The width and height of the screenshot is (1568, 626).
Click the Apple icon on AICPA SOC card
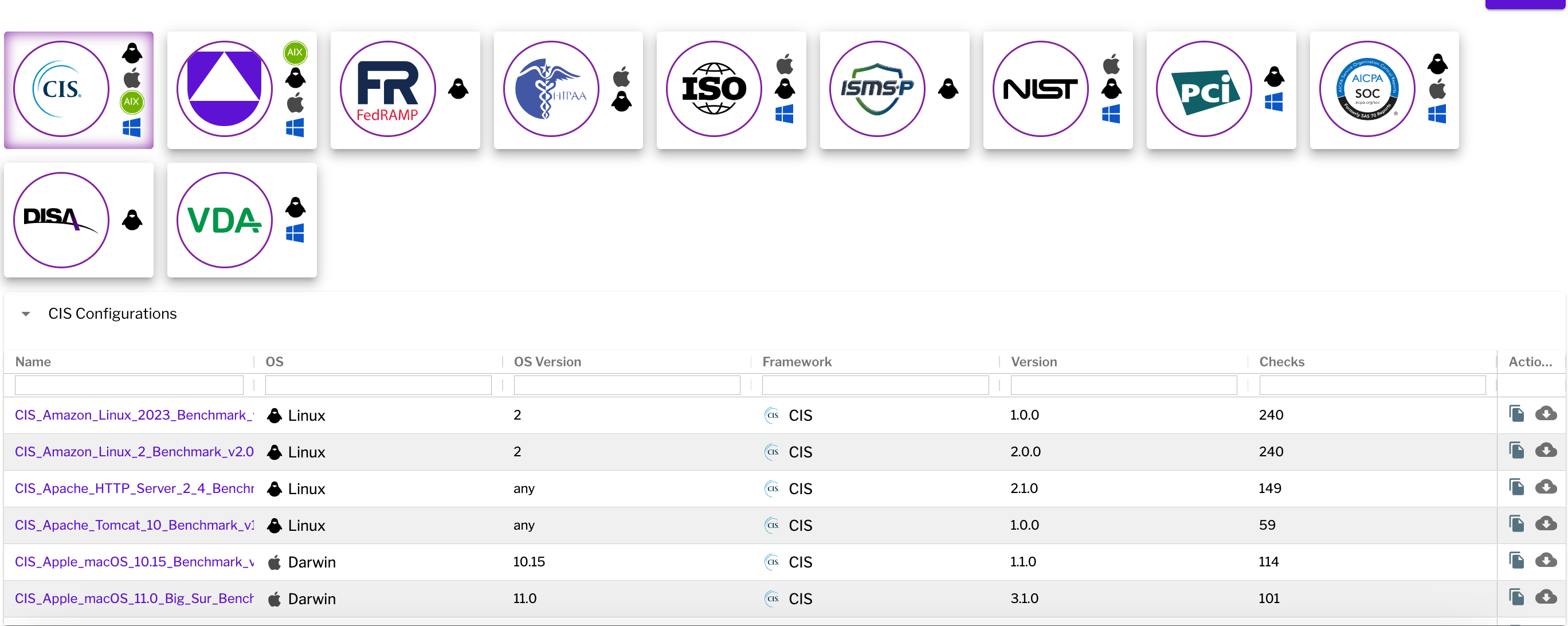[1437, 89]
